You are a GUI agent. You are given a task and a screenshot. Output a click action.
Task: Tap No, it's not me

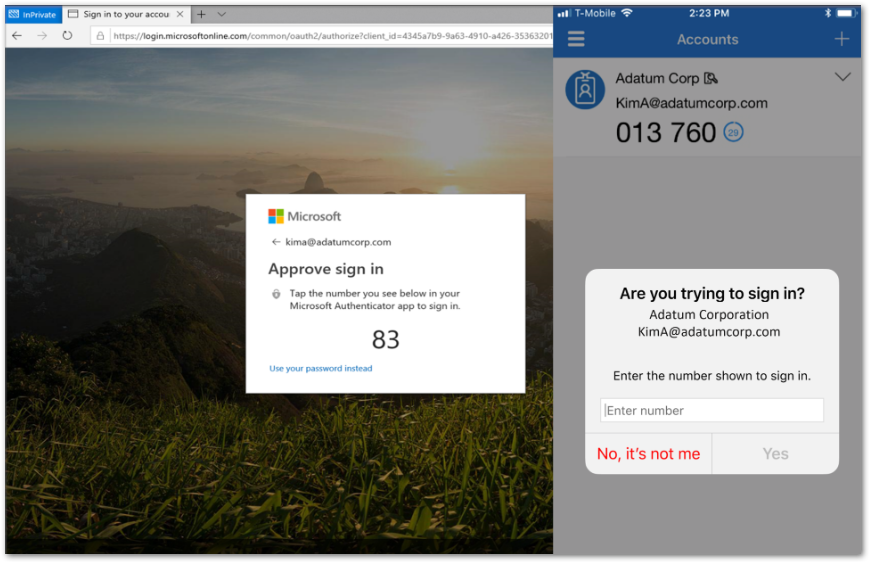(649, 454)
